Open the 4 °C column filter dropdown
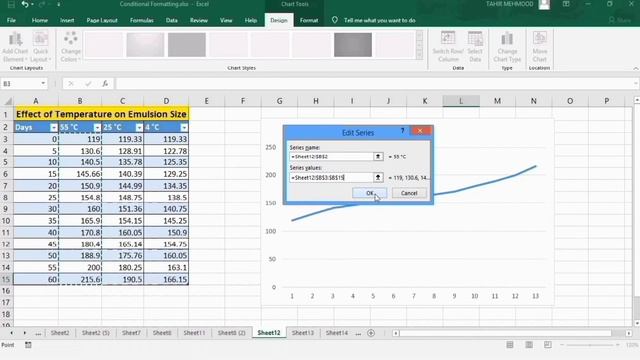The image size is (640, 360). (x=184, y=128)
